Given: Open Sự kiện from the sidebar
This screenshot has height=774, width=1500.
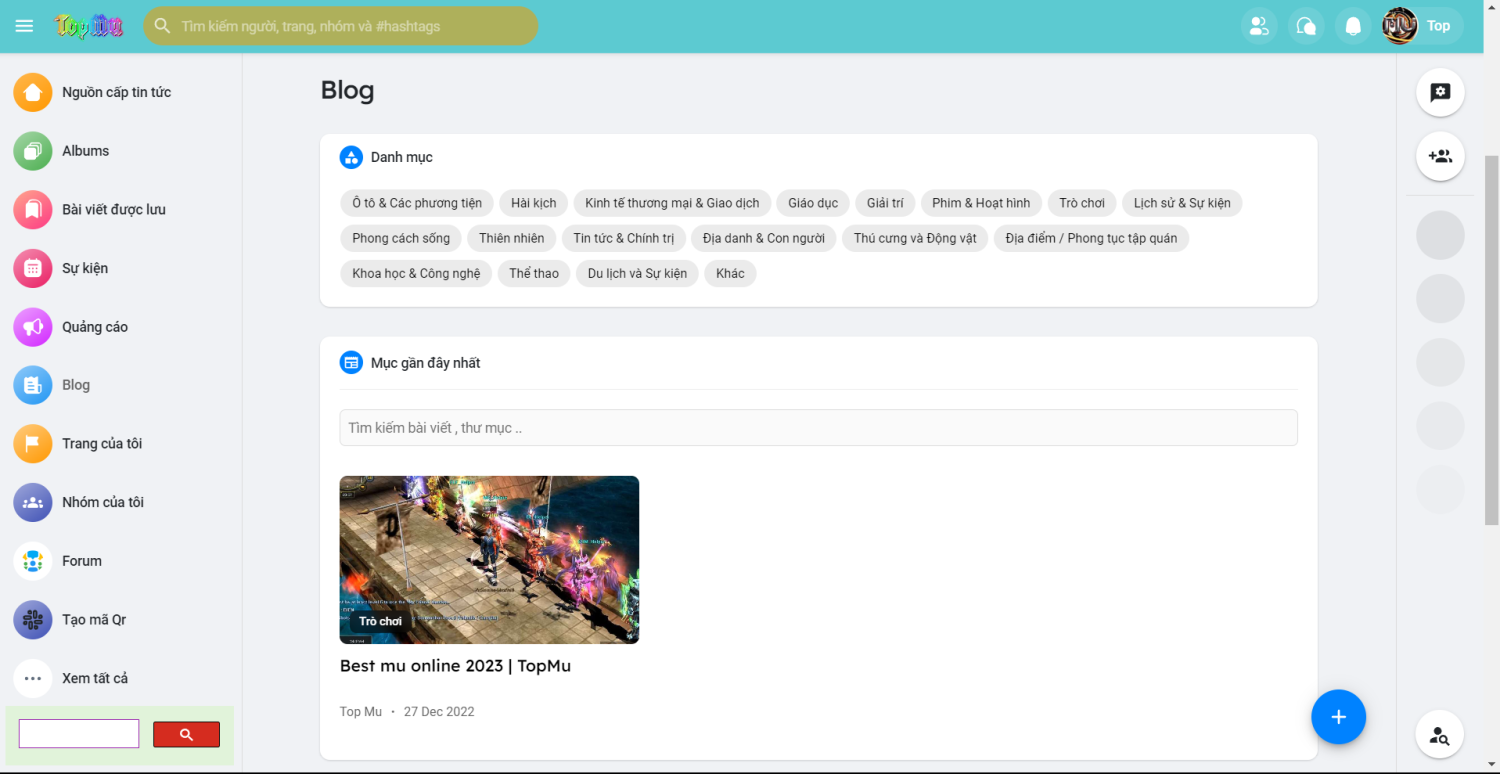Looking at the screenshot, I should (x=85, y=268).
